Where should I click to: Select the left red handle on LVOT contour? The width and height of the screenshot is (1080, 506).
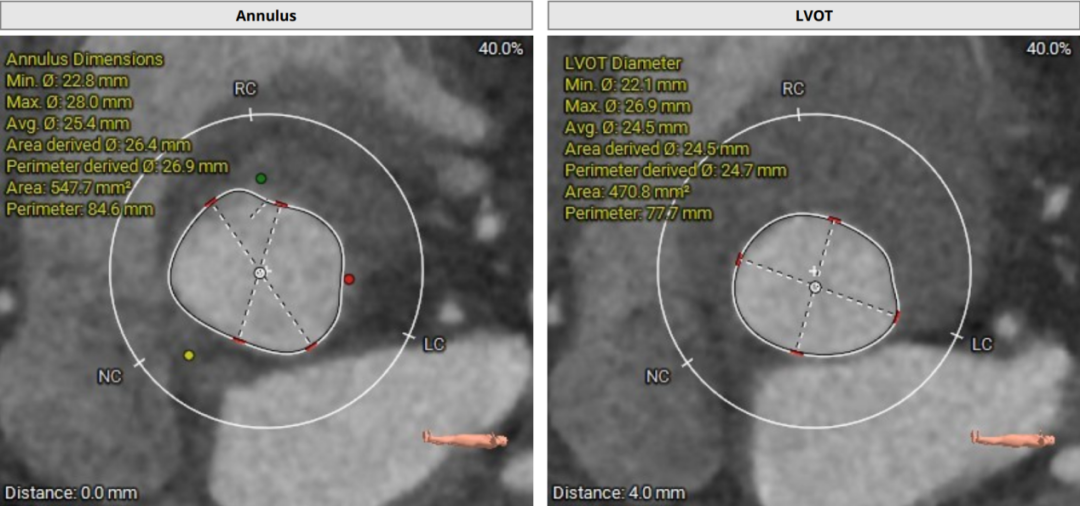tap(738, 260)
